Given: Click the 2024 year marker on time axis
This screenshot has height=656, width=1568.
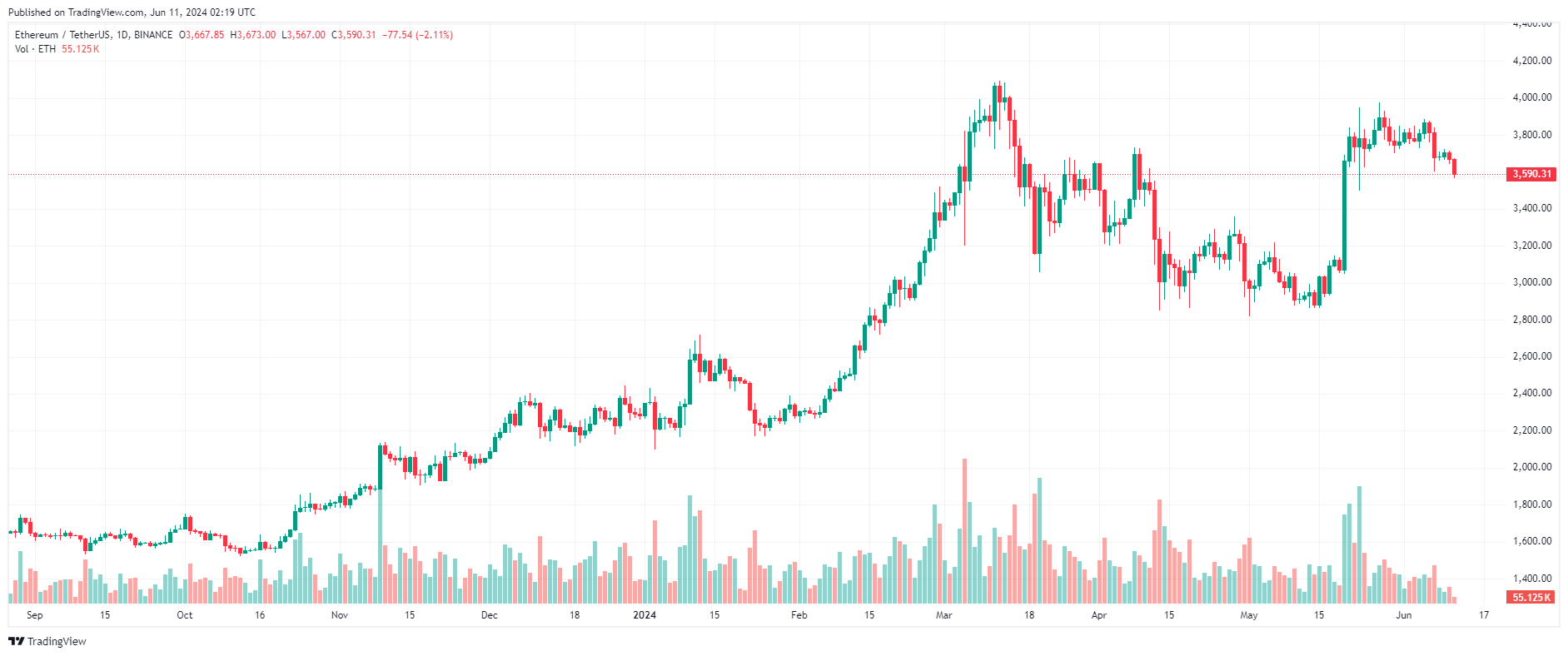Looking at the screenshot, I should [x=645, y=615].
